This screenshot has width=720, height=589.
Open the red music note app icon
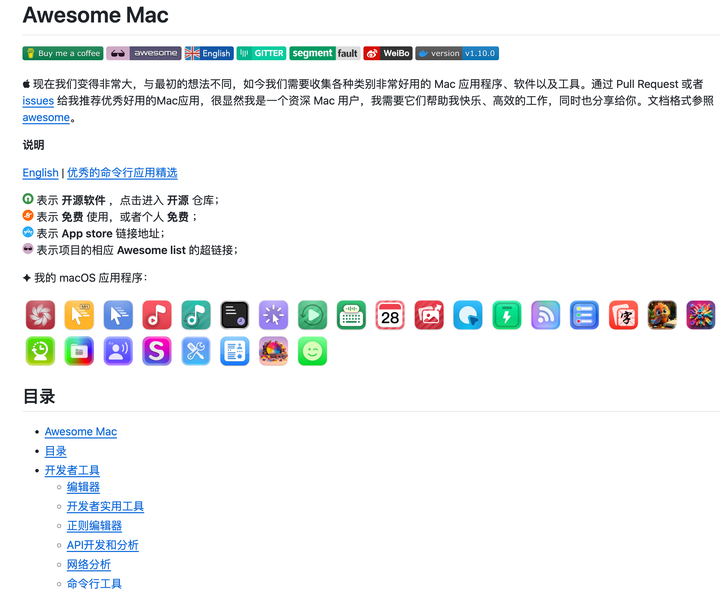click(157, 315)
